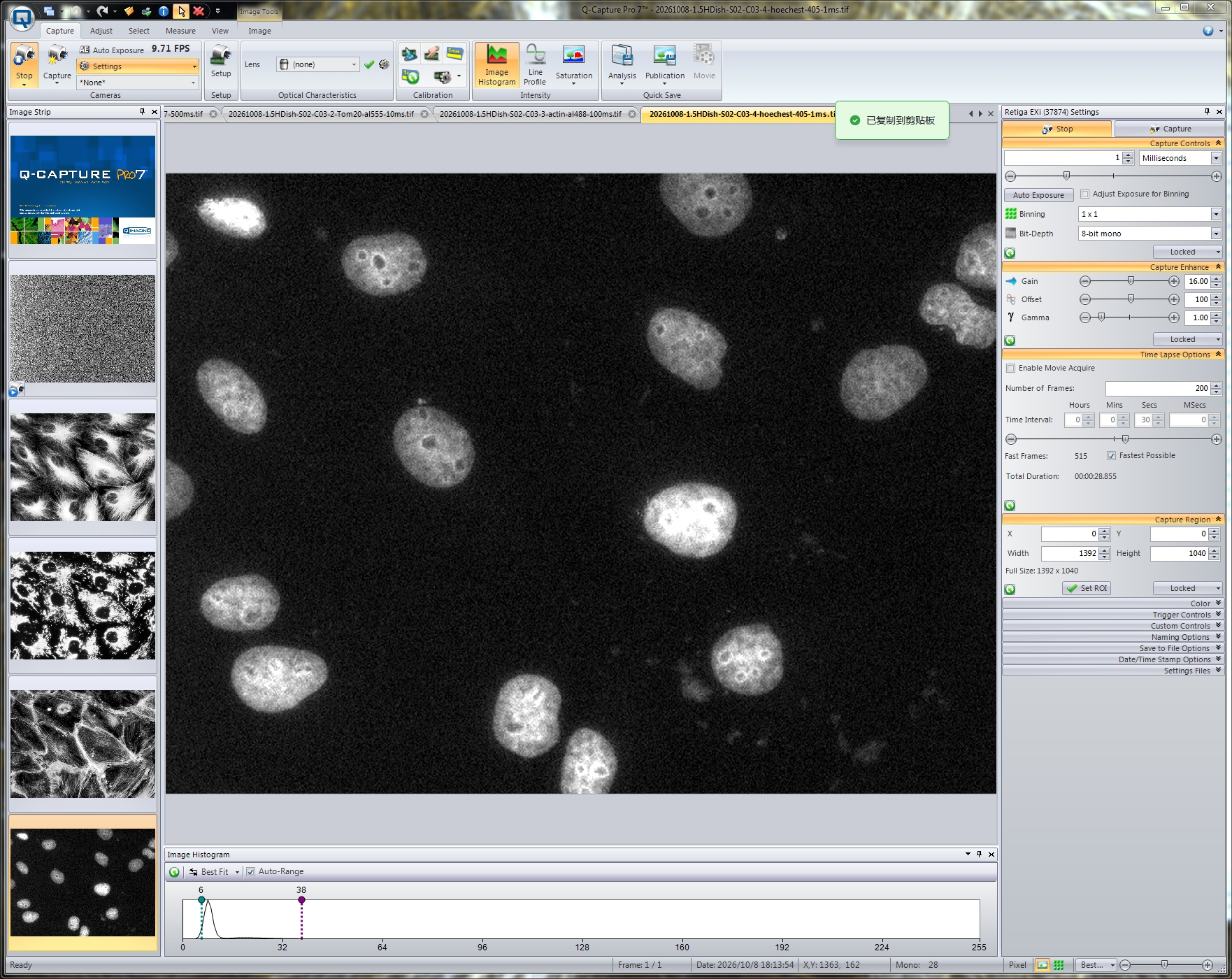
Task: Stop the live preview in ribbon
Action: click(x=24, y=64)
